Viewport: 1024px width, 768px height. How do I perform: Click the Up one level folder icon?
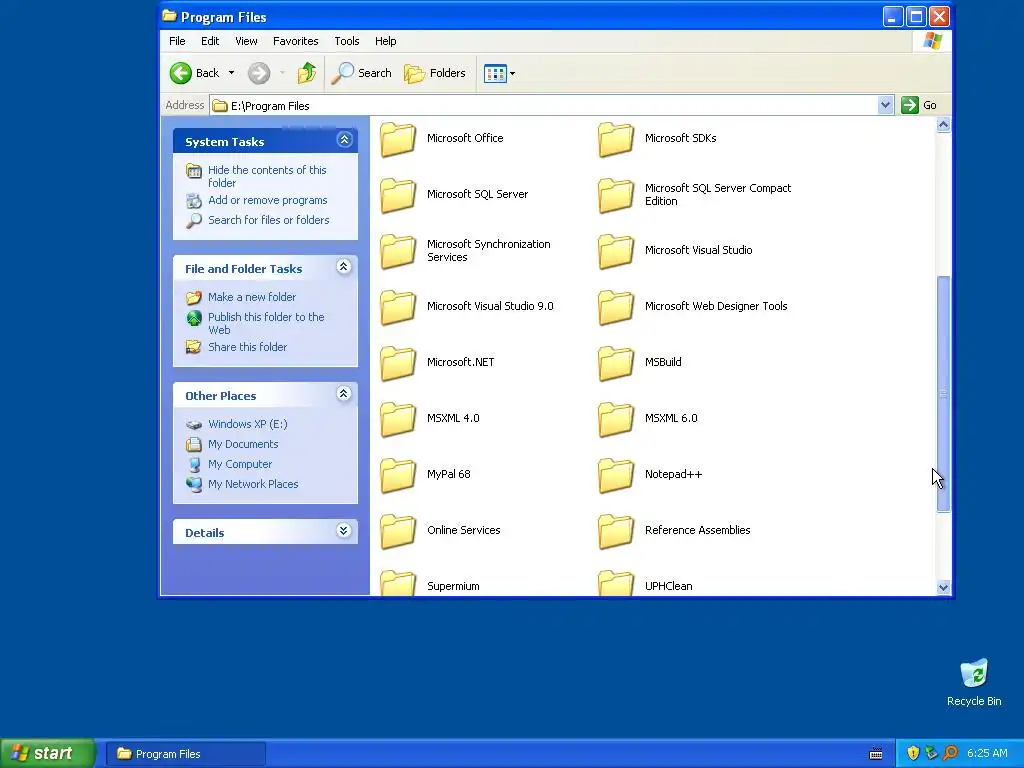pos(306,73)
